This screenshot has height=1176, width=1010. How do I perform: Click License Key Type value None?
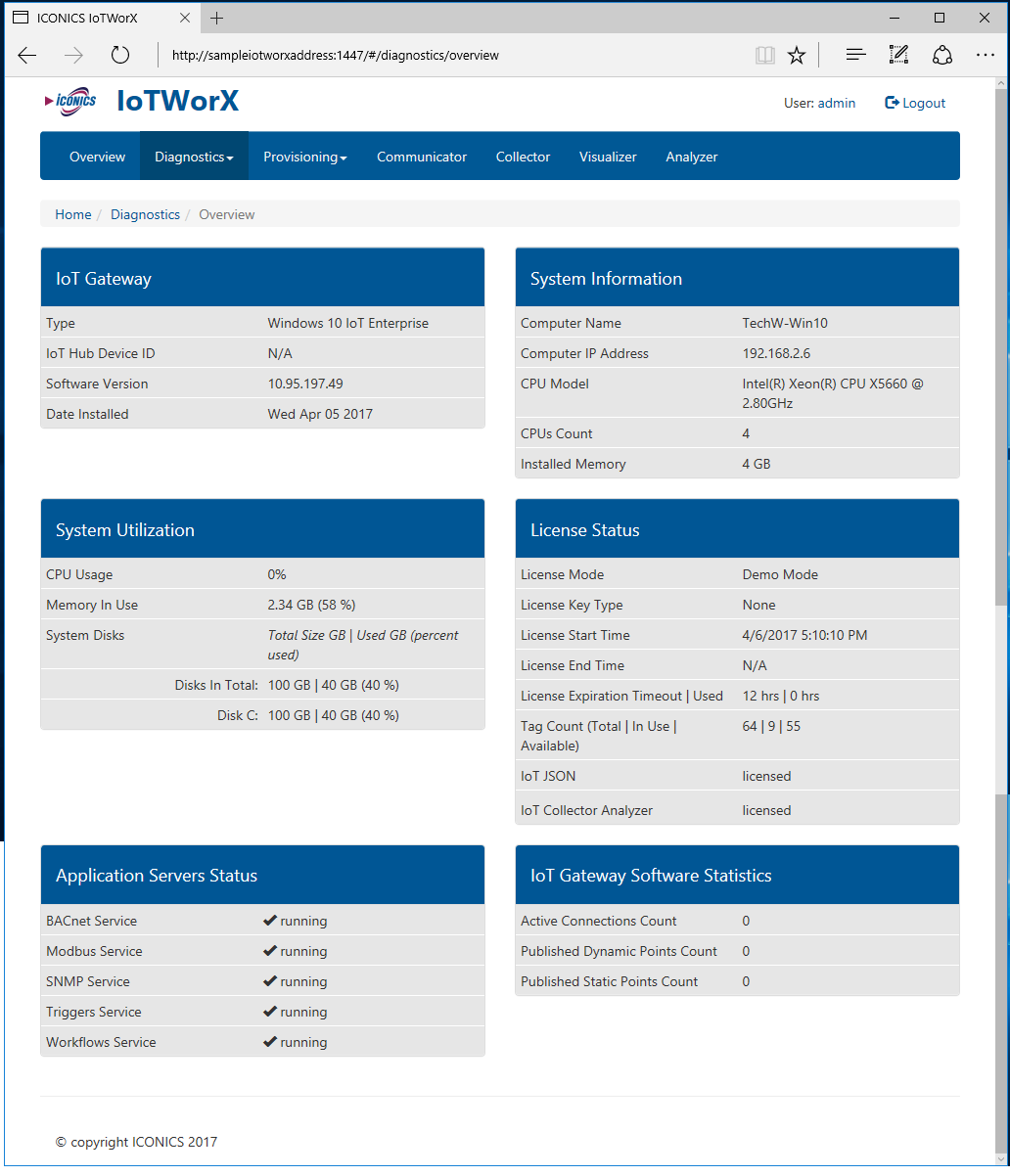[x=758, y=605]
